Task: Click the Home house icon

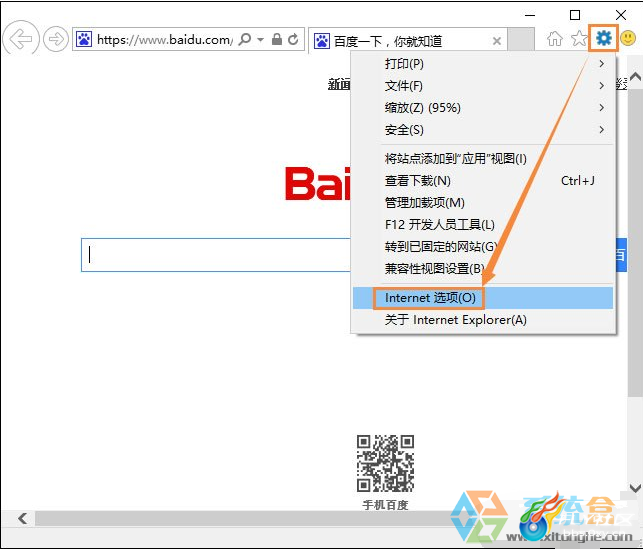Action: coord(554,39)
